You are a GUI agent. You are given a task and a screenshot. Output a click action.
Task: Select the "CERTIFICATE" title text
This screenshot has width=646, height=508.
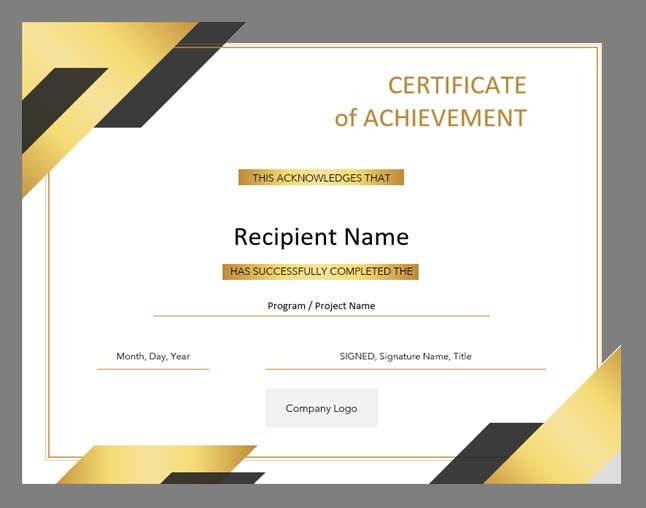click(x=457, y=86)
